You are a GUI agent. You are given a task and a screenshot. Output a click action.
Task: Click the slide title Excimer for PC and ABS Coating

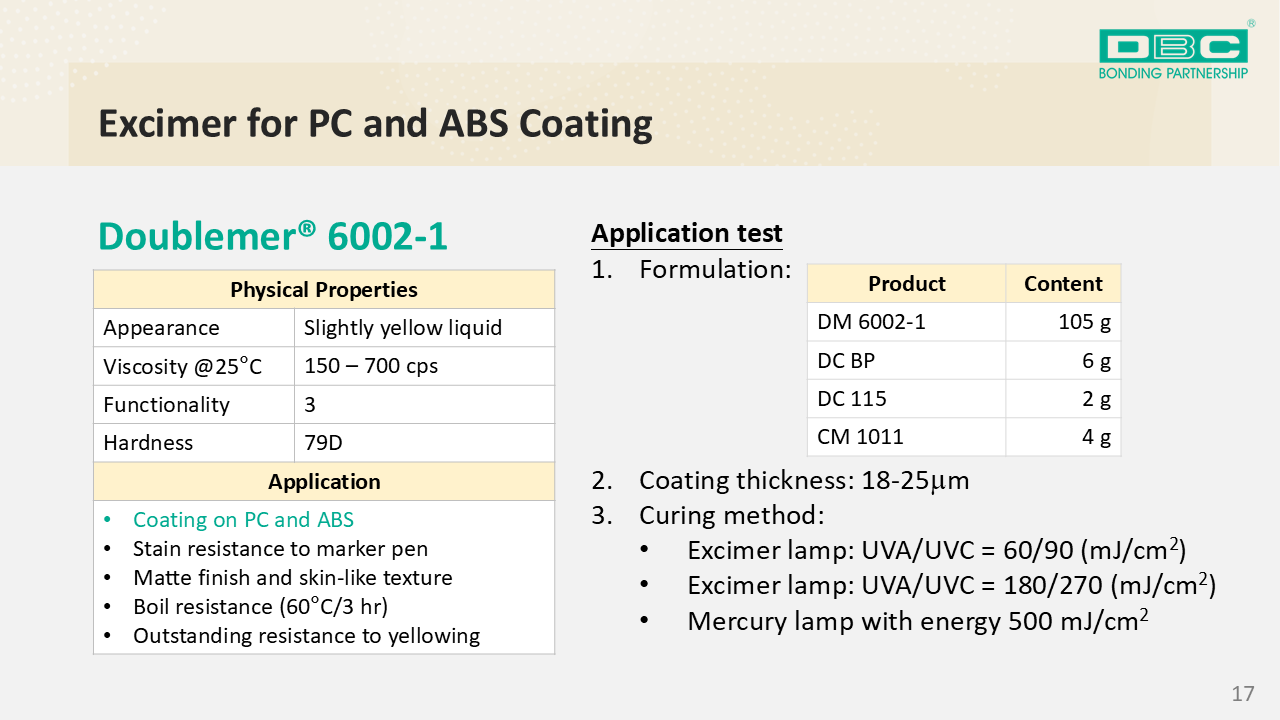[375, 124]
